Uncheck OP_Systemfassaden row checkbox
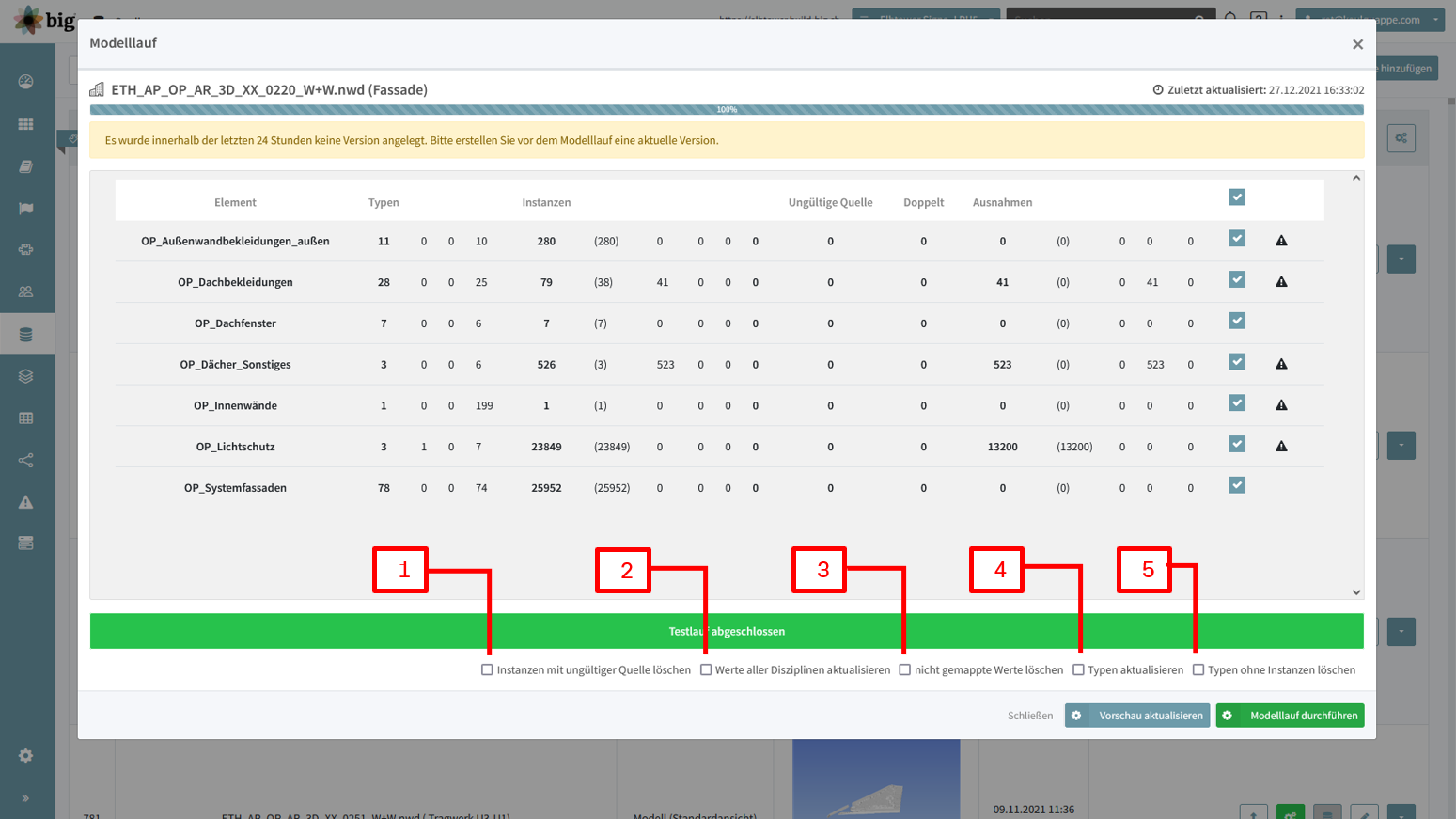The width and height of the screenshot is (1456, 819). (1237, 485)
